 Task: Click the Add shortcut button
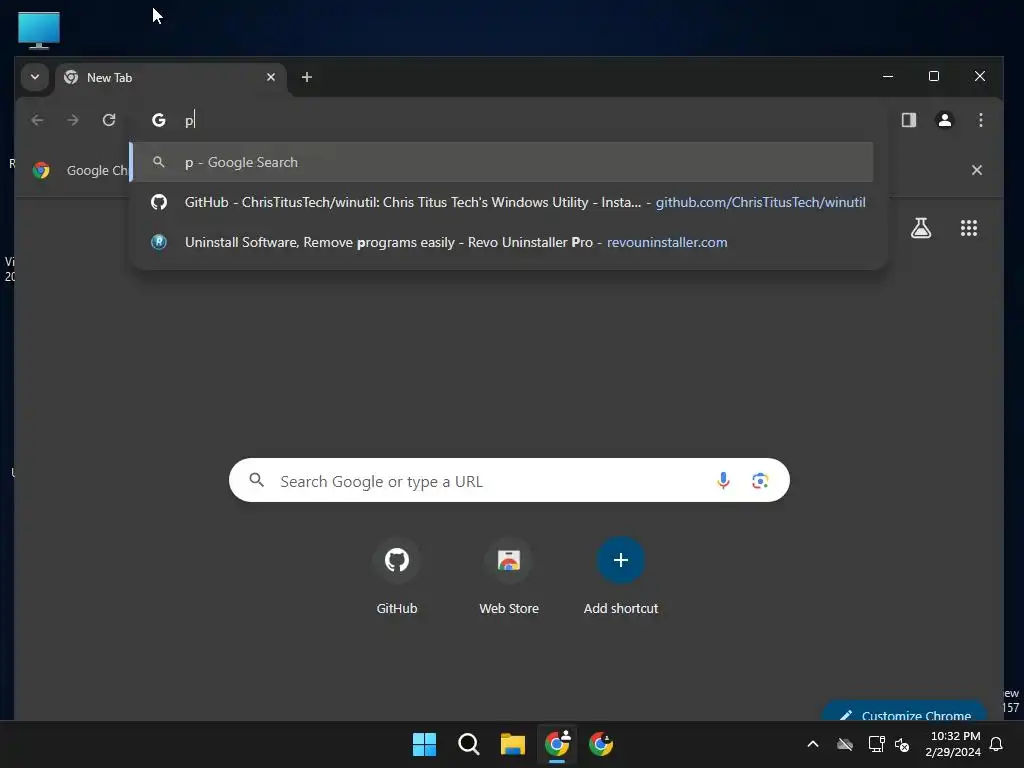pyautogui.click(x=620, y=577)
